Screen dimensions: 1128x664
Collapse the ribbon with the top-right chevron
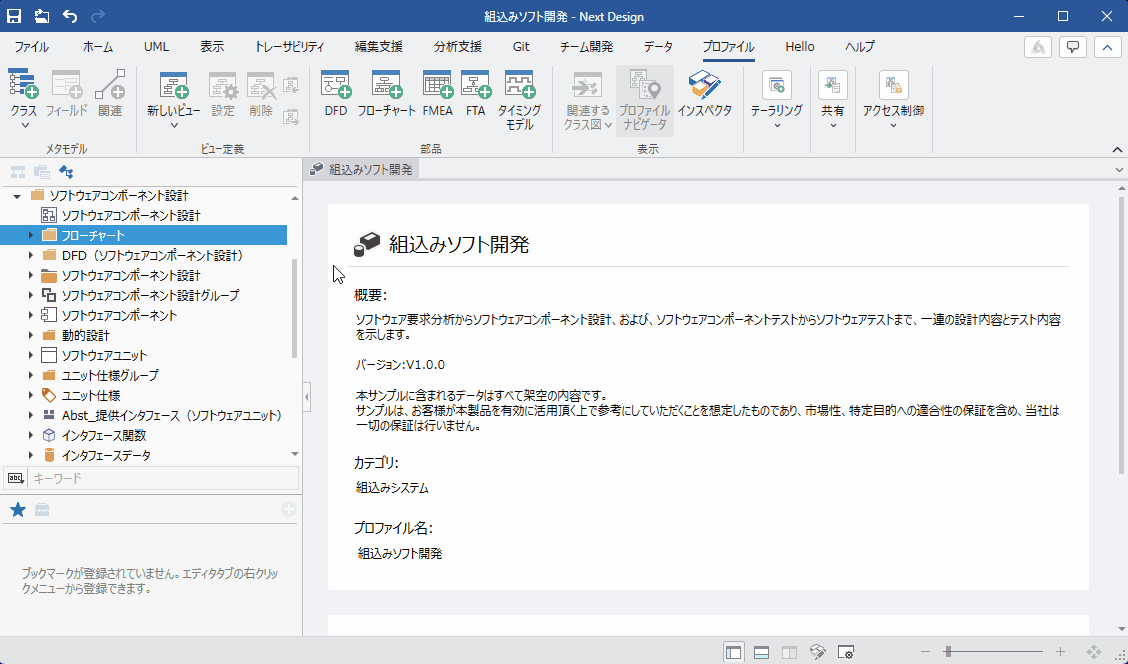click(x=1107, y=47)
